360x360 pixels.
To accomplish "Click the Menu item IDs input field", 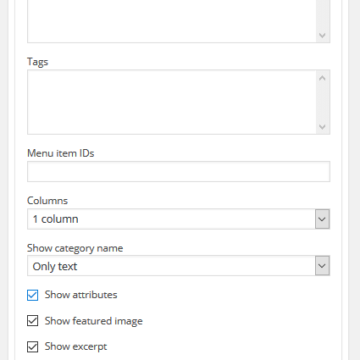I will point(178,172).
